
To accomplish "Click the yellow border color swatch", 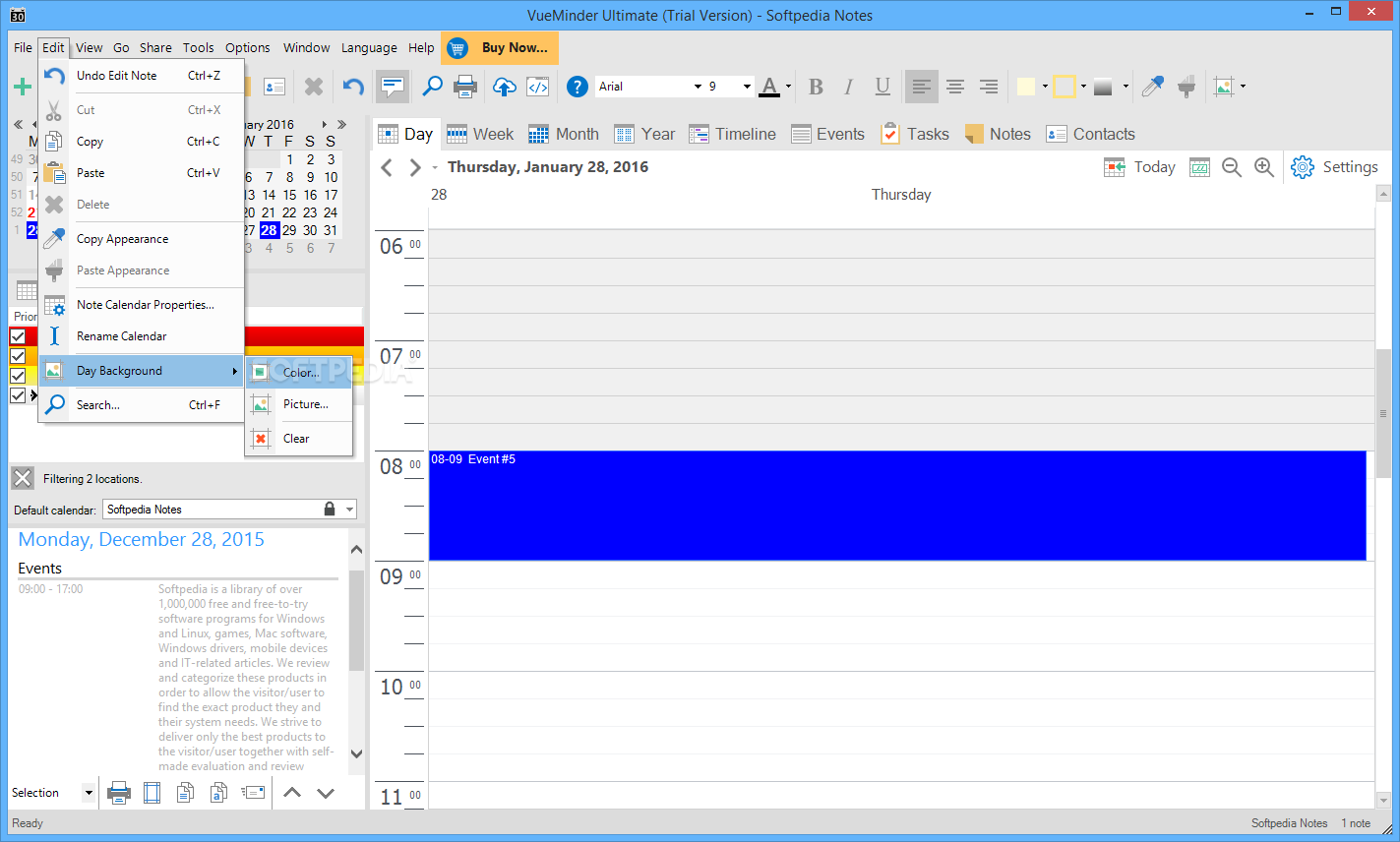I will click(x=1064, y=87).
